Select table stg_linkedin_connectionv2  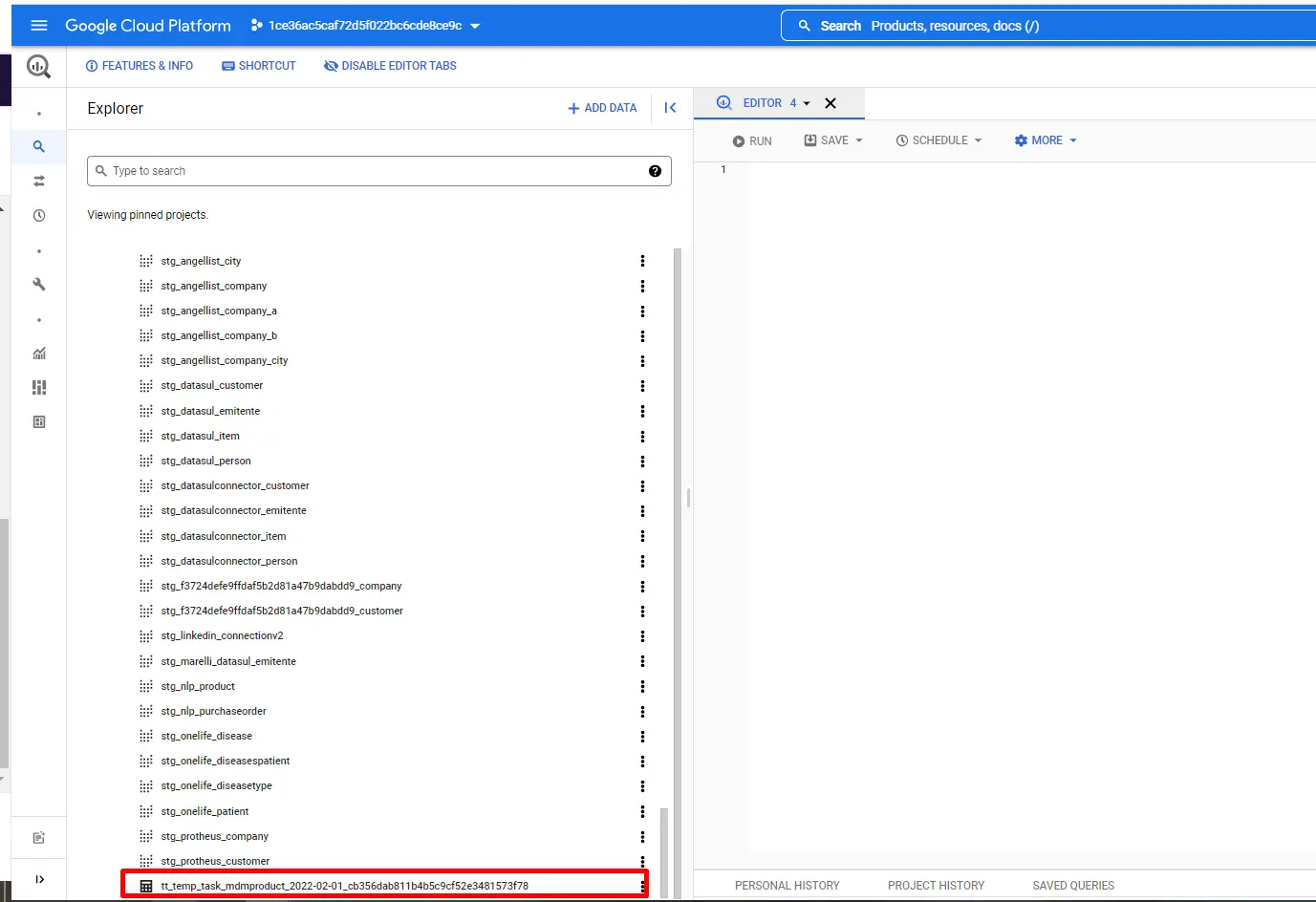222,635
